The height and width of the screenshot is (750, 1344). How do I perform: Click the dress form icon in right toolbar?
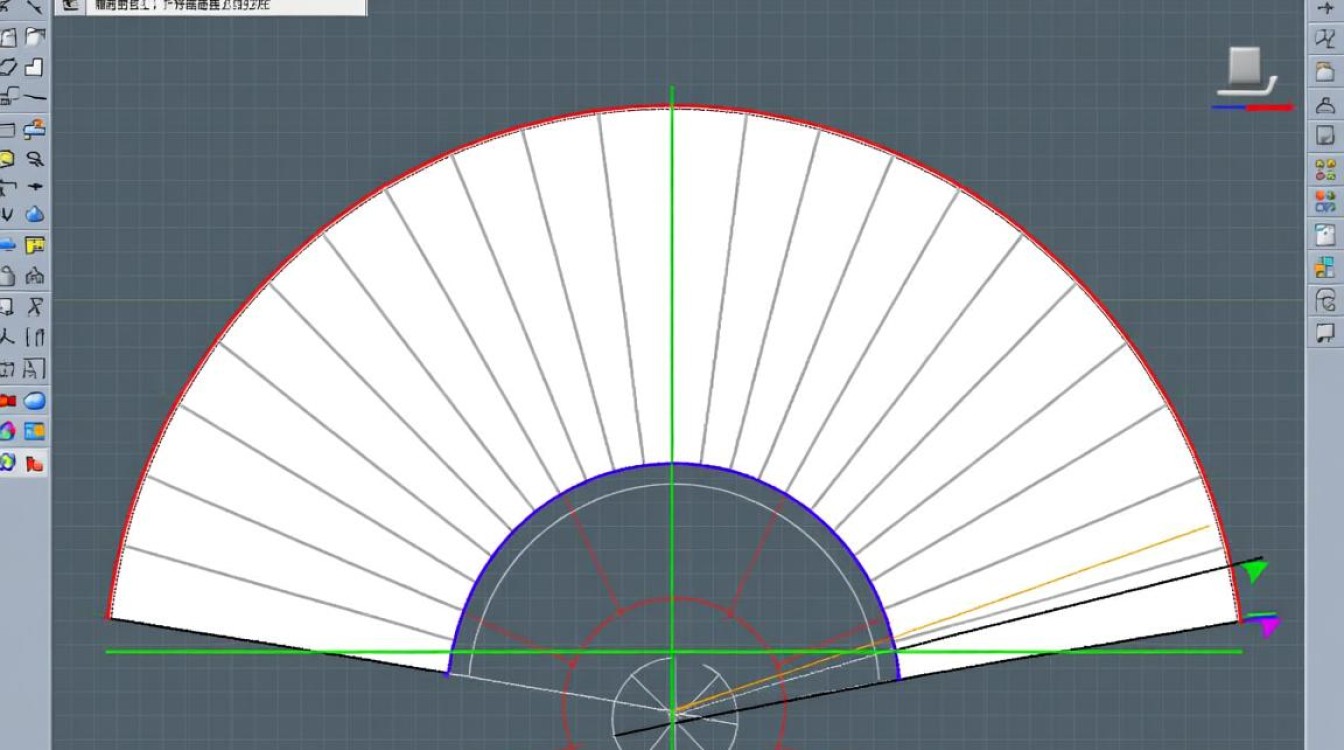tap(1325, 40)
